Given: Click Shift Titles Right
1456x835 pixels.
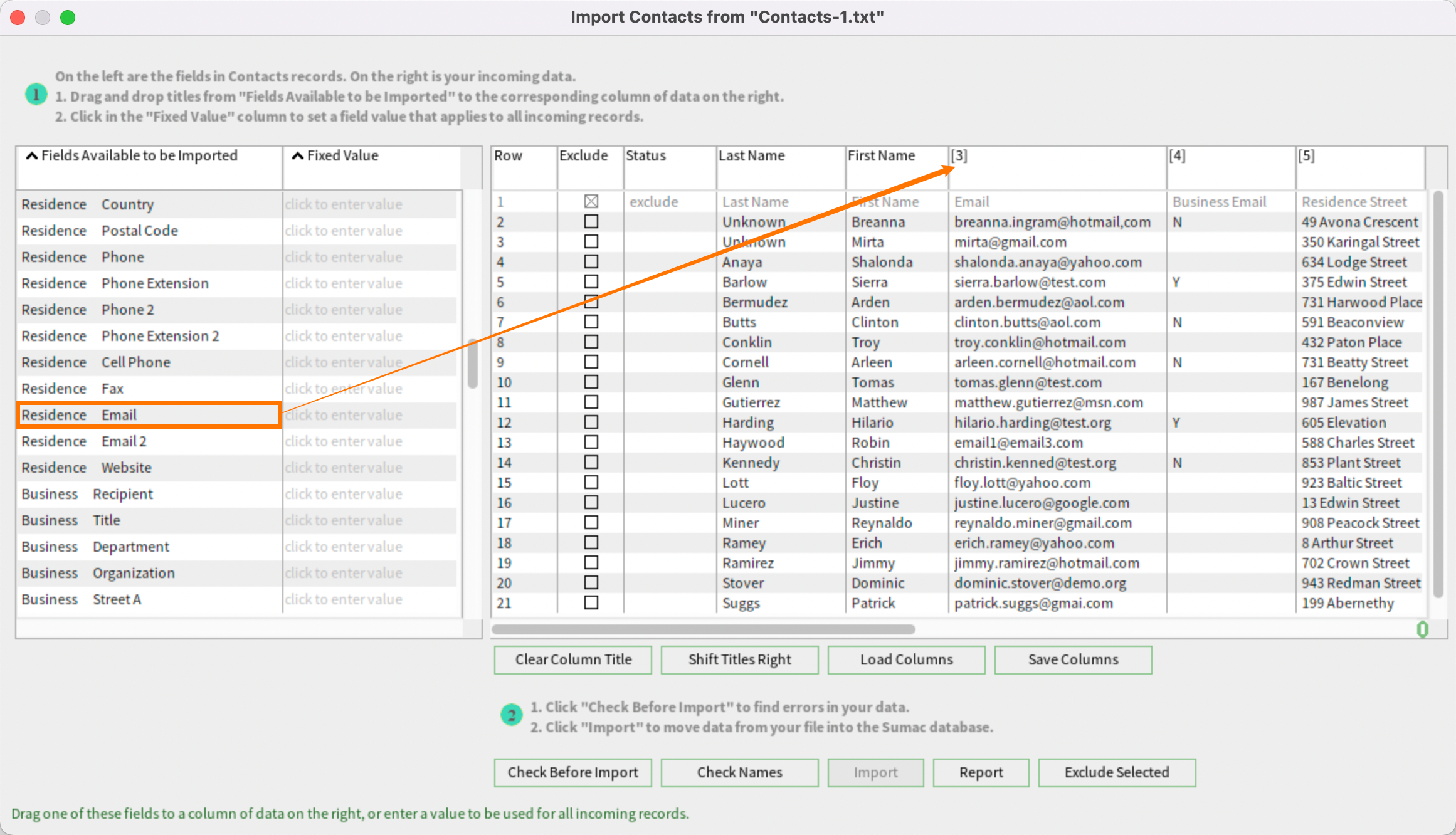Looking at the screenshot, I should point(740,659).
